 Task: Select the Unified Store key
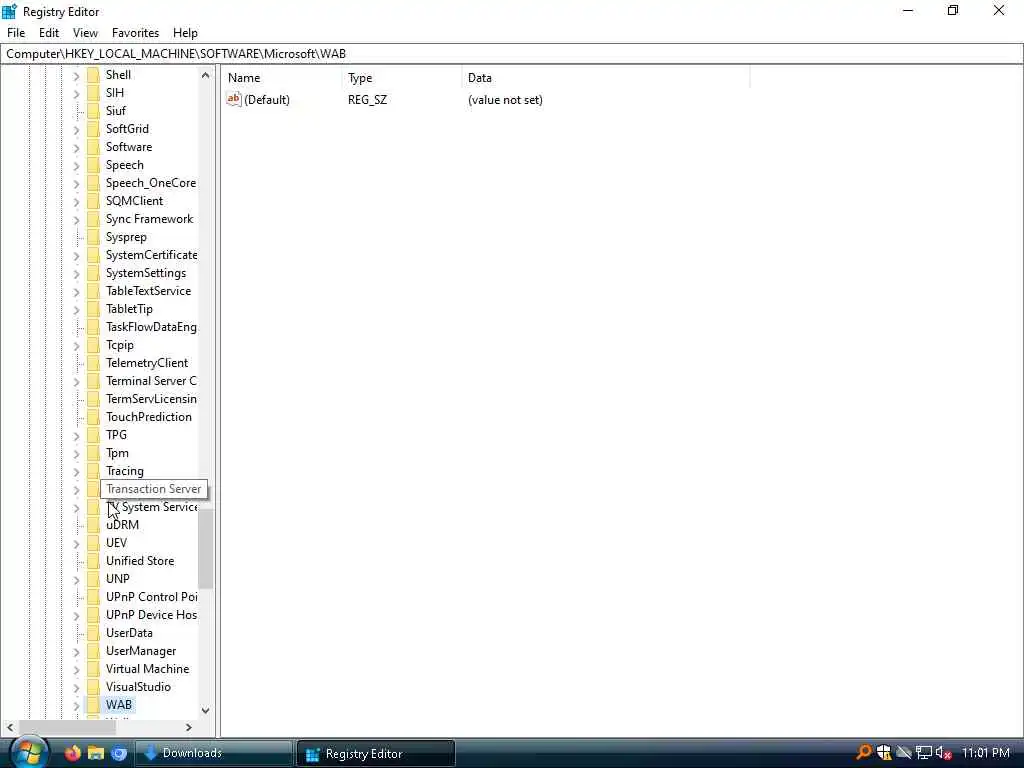click(140, 561)
